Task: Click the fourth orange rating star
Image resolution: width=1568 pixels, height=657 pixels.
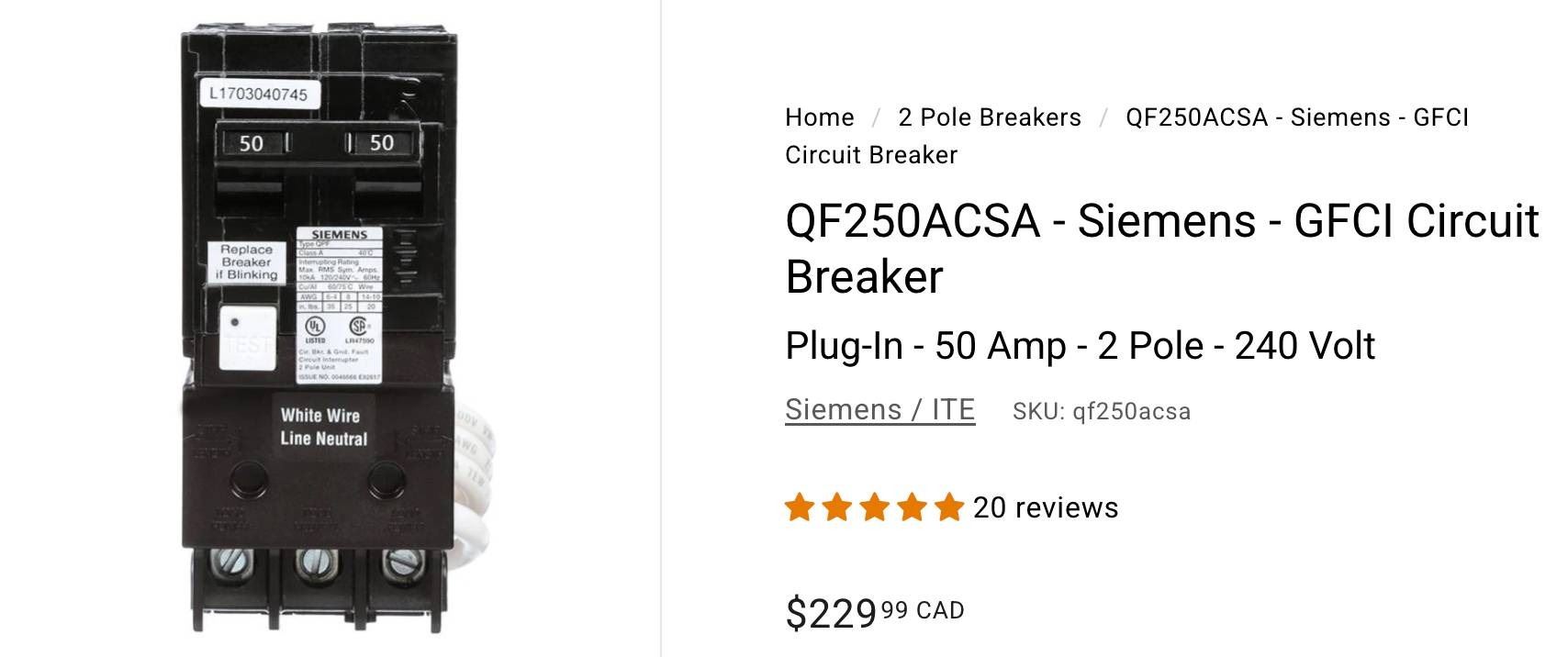Action: [x=911, y=507]
